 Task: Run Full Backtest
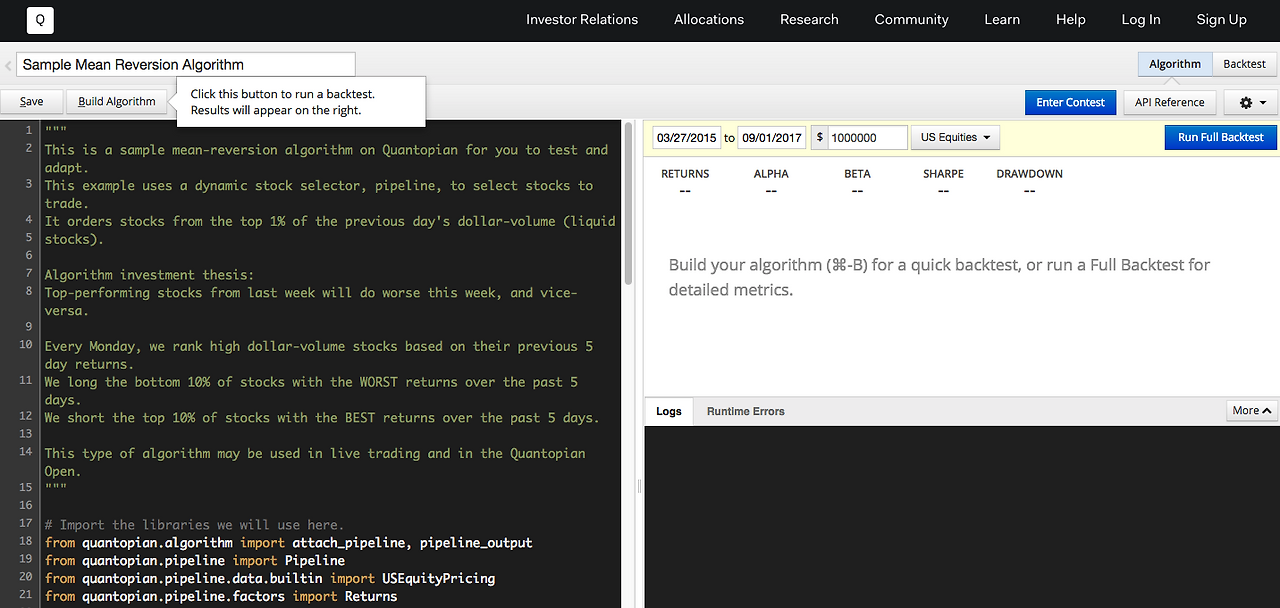pyautogui.click(x=1220, y=137)
